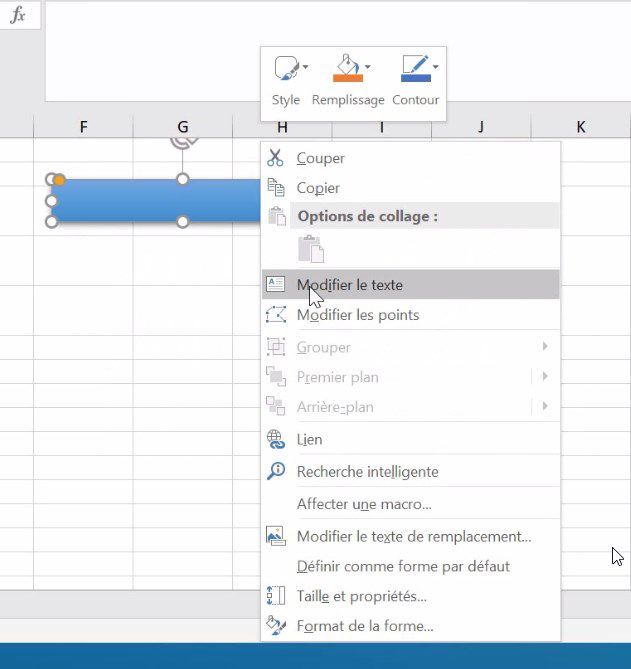
Task: Click the Taille et propriétés icon
Action: [x=276, y=596]
